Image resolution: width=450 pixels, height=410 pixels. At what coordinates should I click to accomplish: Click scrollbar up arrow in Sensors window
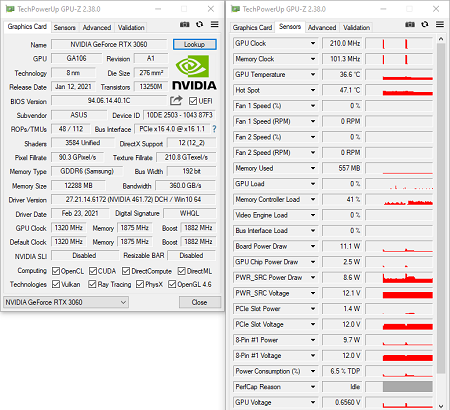coord(441,39)
